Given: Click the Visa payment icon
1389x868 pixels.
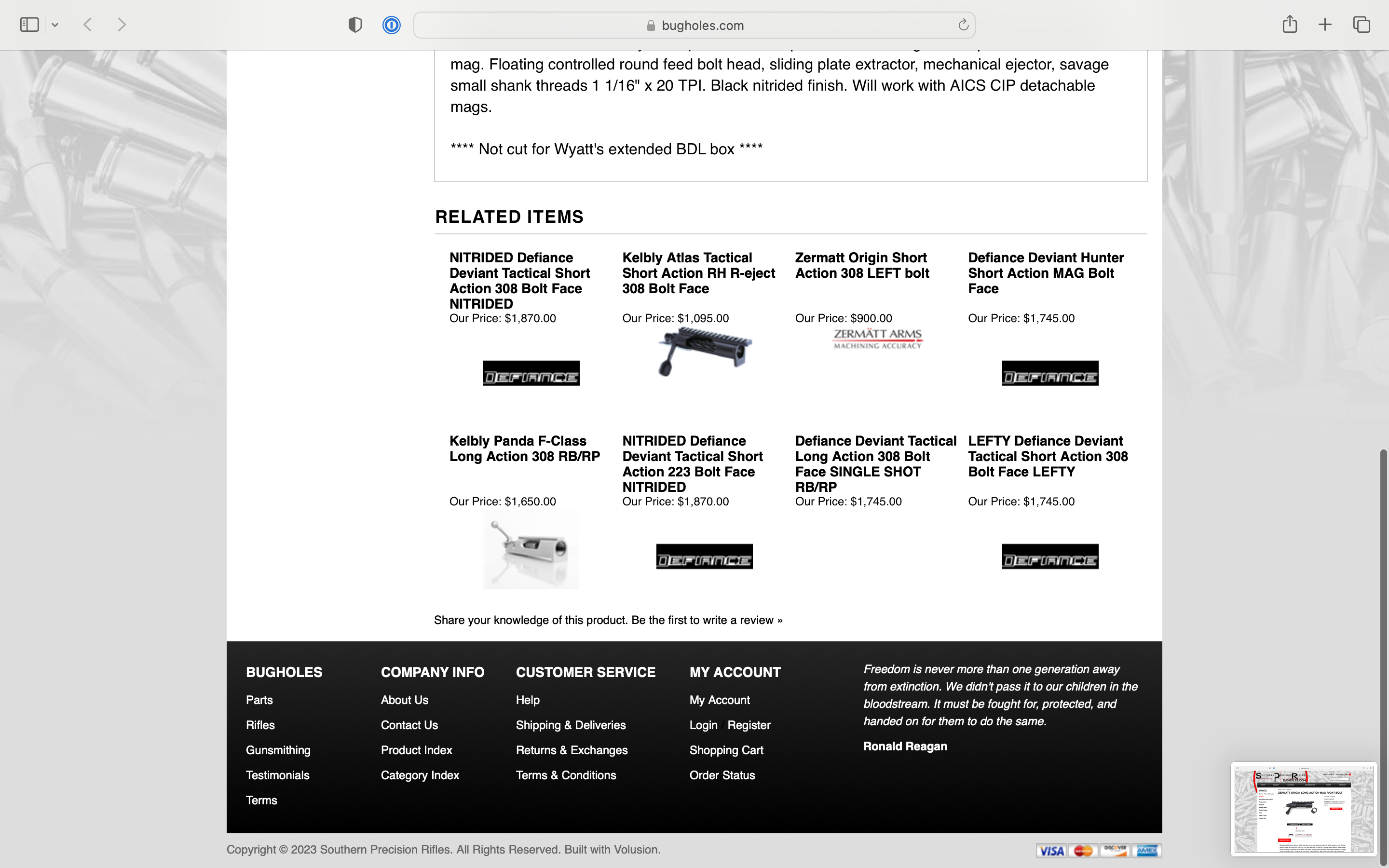Looking at the screenshot, I should pos(1051,850).
